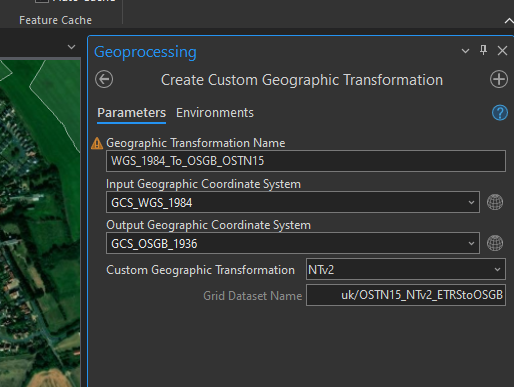Close the Geoprocessing pane
The height and width of the screenshot is (387, 514).
pos(502,51)
